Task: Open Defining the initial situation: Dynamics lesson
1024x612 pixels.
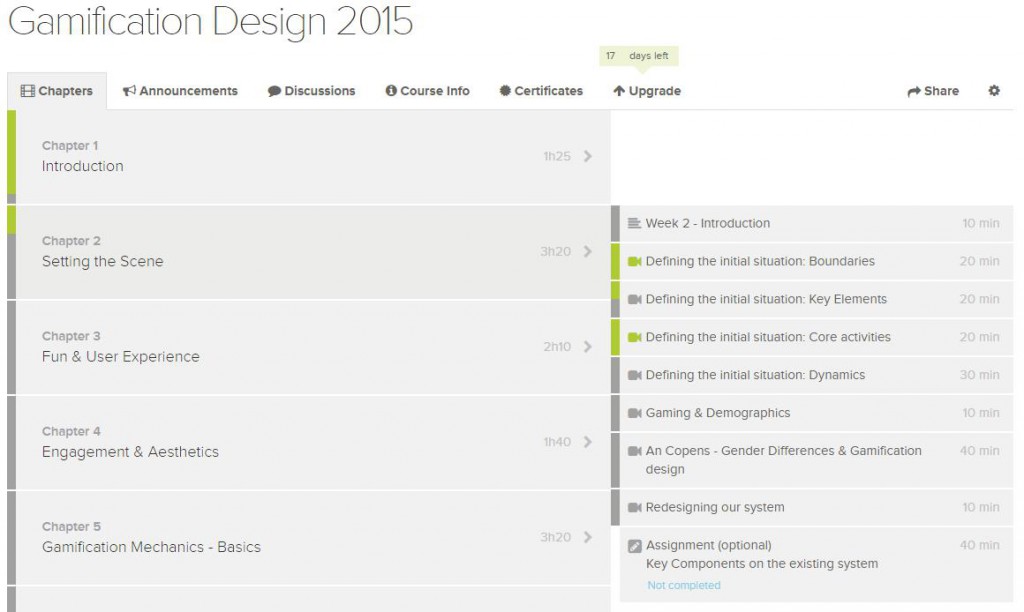Action: (755, 375)
